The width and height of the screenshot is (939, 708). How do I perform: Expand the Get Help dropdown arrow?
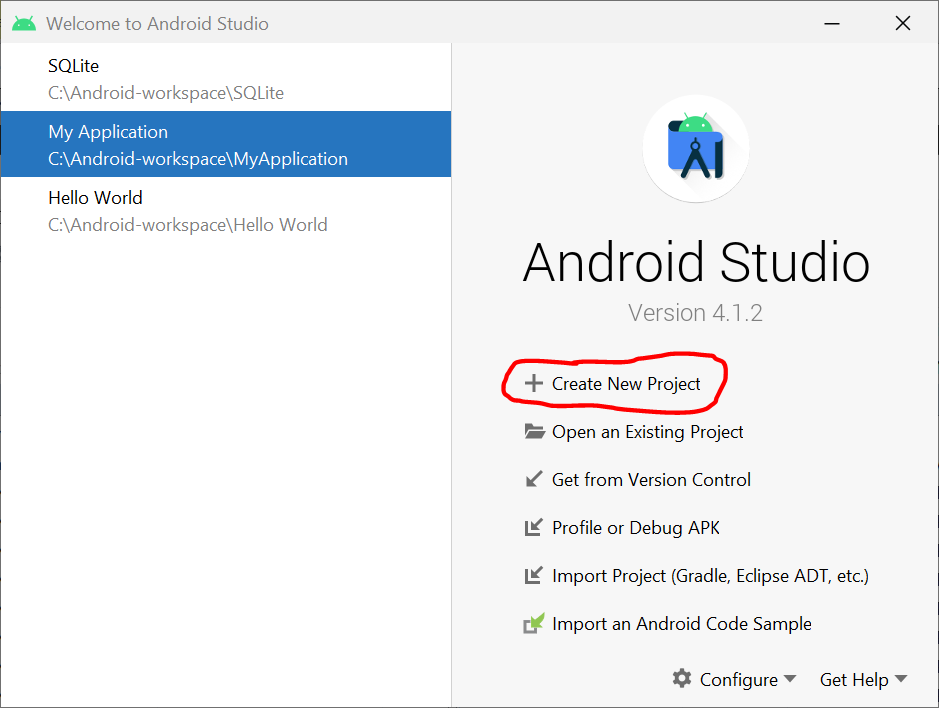[x=901, y=679]
